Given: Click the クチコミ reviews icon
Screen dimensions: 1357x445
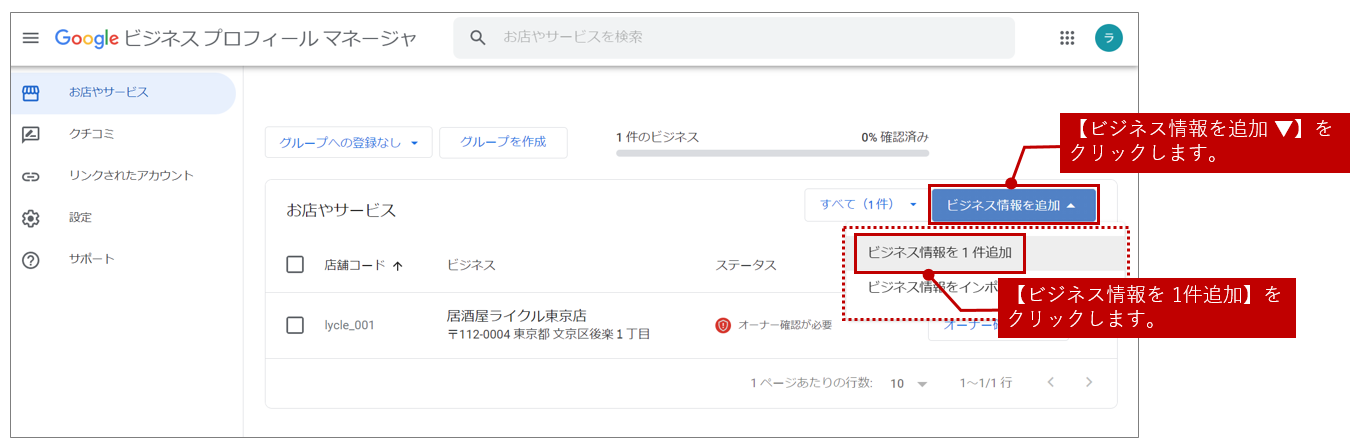Looking at the screenshot, I should (x=31, y=134).
